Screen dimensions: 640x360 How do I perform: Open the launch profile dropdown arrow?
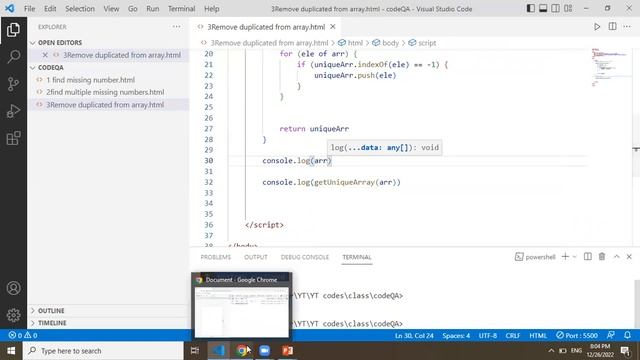[574, 257]
